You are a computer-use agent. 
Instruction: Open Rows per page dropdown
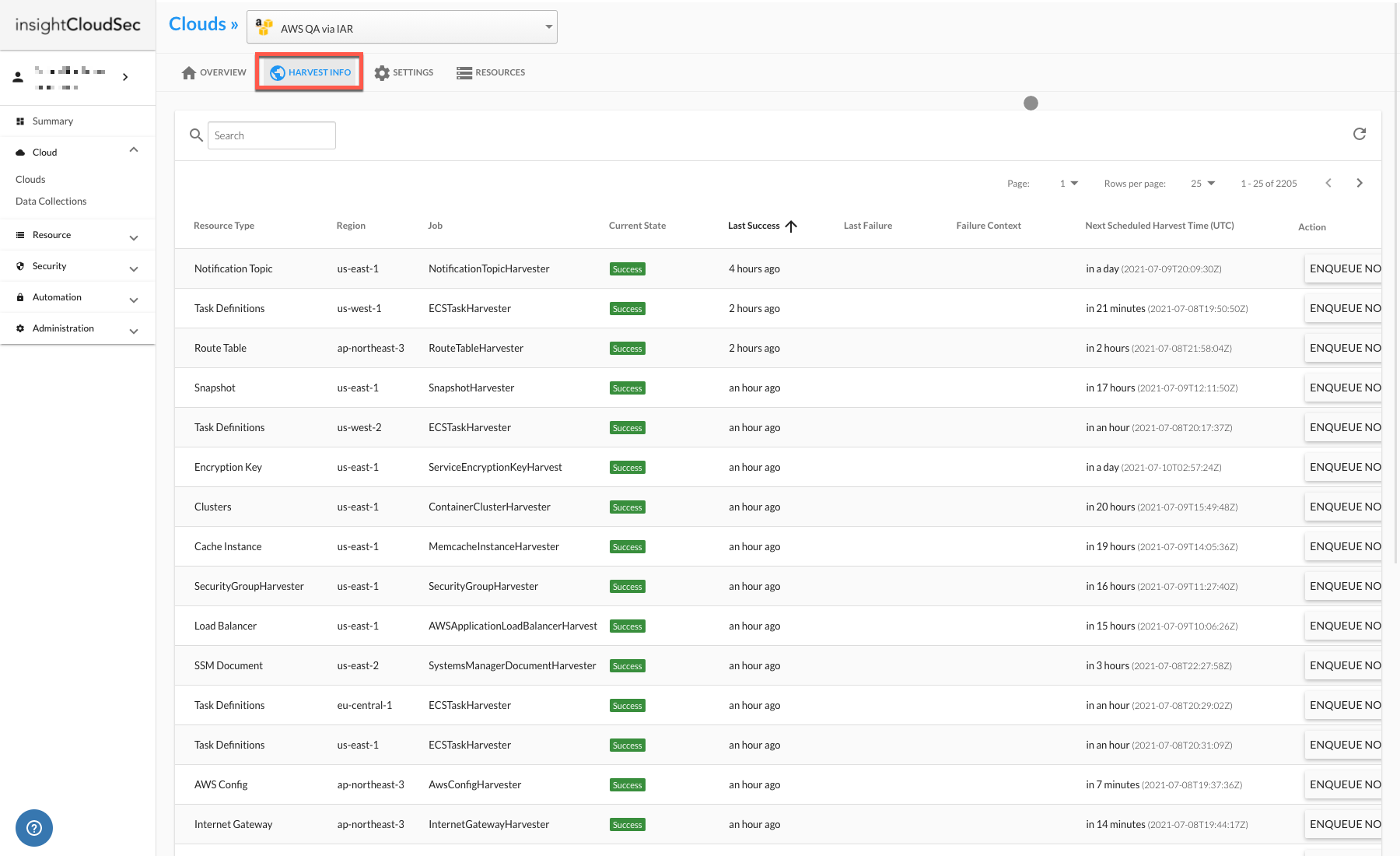1203,184
